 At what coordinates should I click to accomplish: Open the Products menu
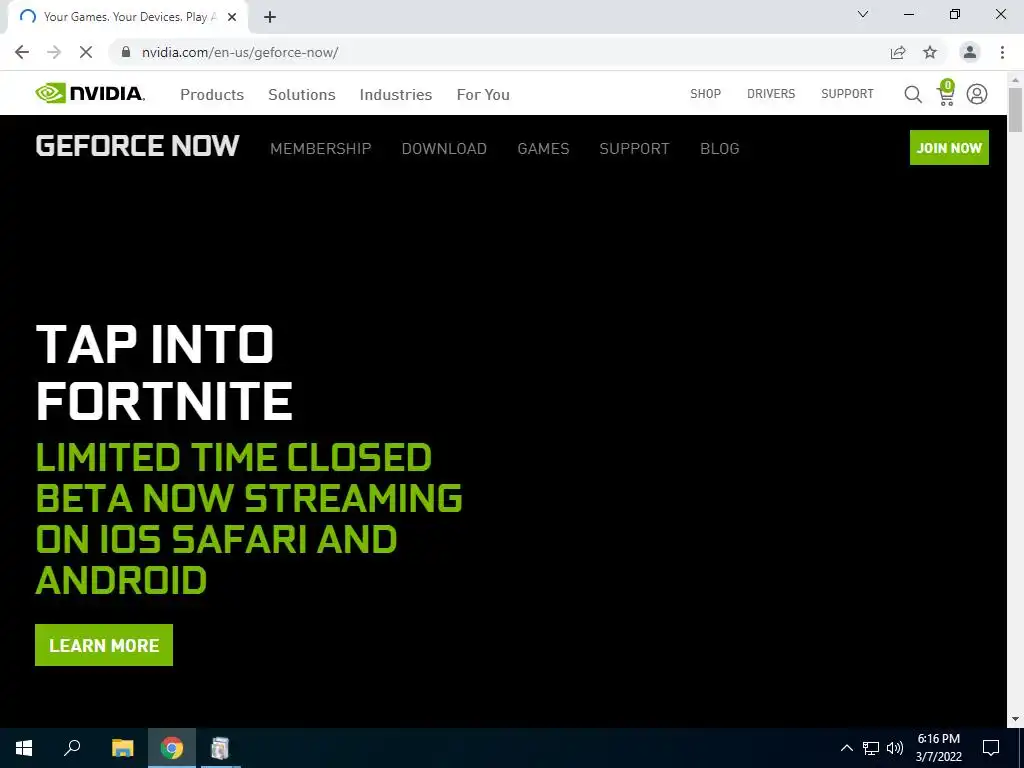[x=212, y=95]
